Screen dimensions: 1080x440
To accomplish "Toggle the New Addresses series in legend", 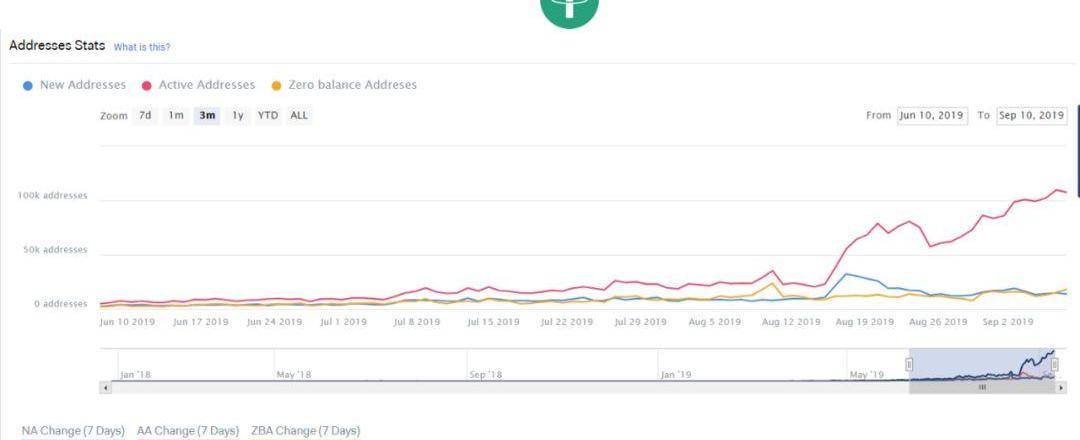I will click(74, 85).
